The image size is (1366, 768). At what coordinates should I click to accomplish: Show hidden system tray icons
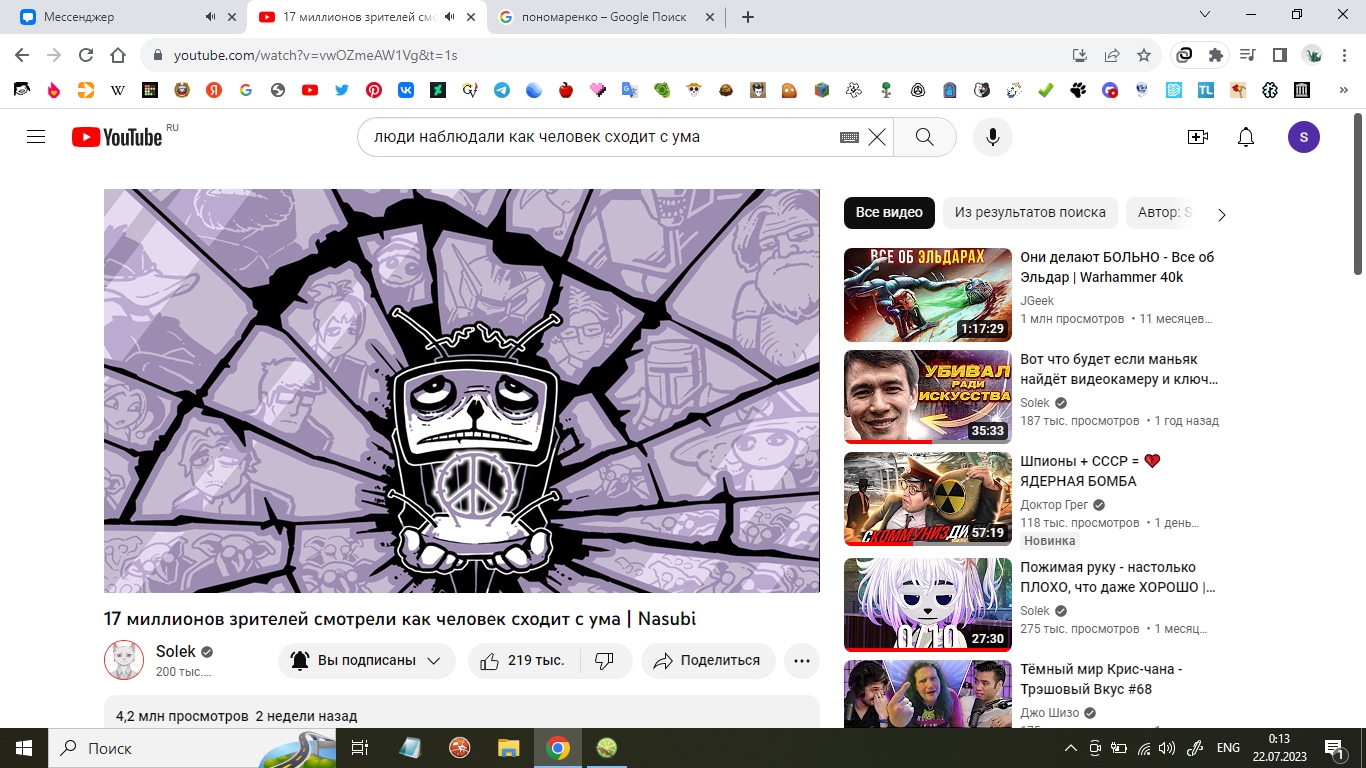coord(1071,748)
